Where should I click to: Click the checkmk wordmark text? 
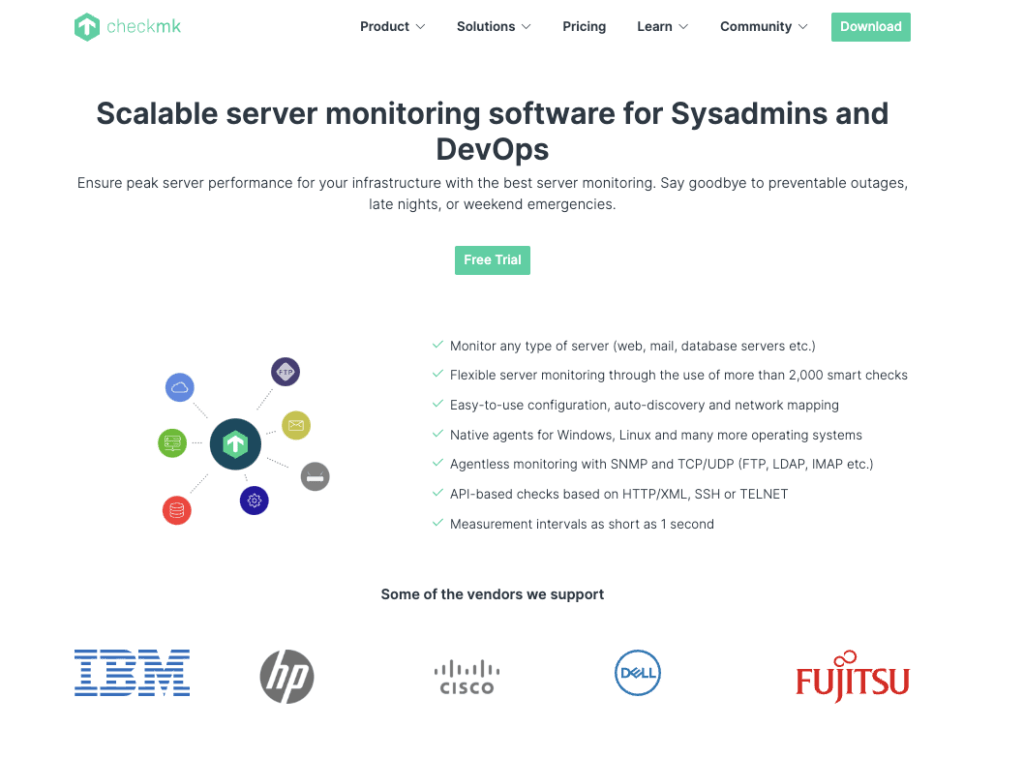point(144,27)
